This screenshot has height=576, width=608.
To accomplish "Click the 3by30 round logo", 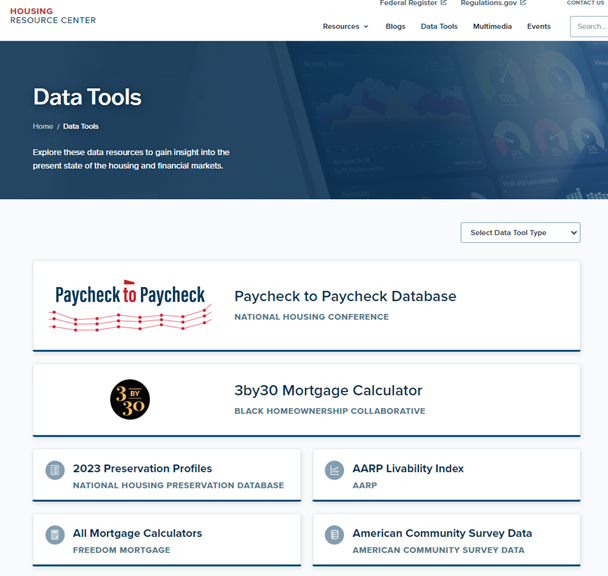I will pyautogui.click(x=130, y=400).
